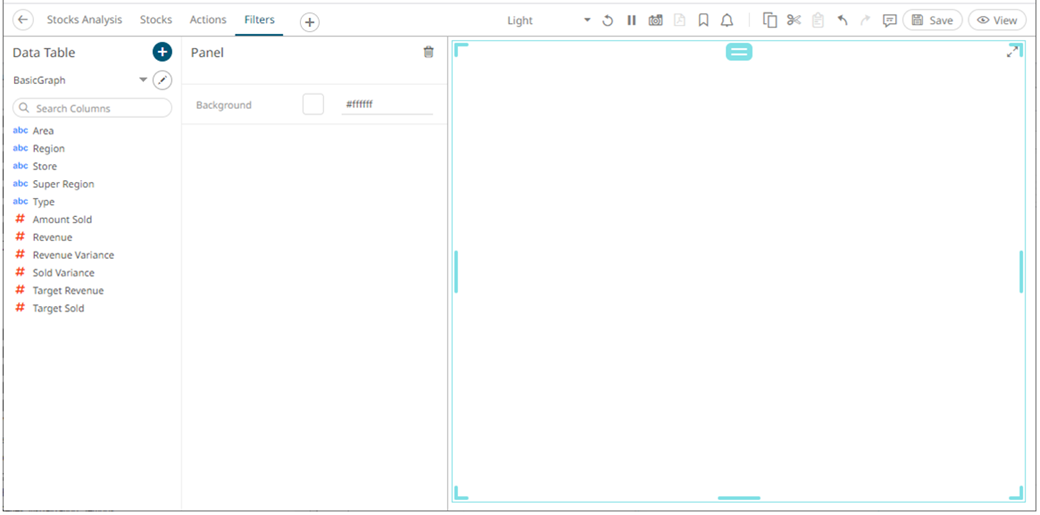
Task: Click the cut scissors icon
Action: click(794, 20)
